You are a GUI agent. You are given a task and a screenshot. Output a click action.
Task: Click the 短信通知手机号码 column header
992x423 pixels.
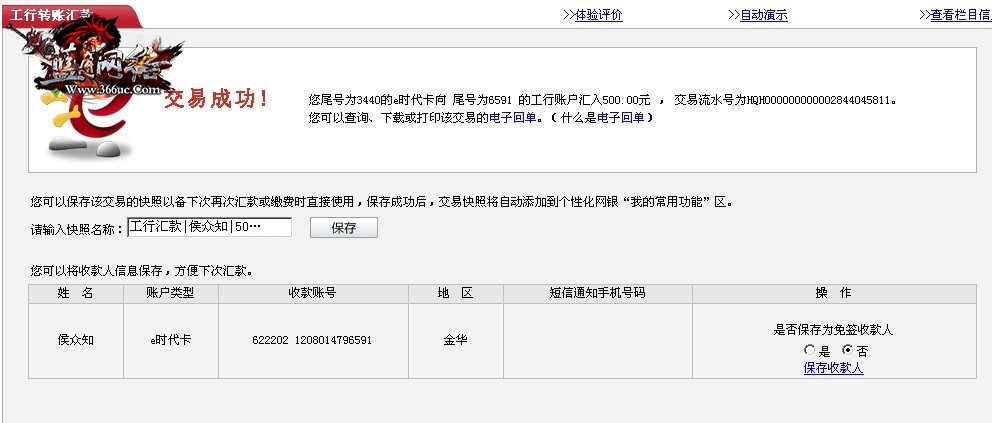597,293
